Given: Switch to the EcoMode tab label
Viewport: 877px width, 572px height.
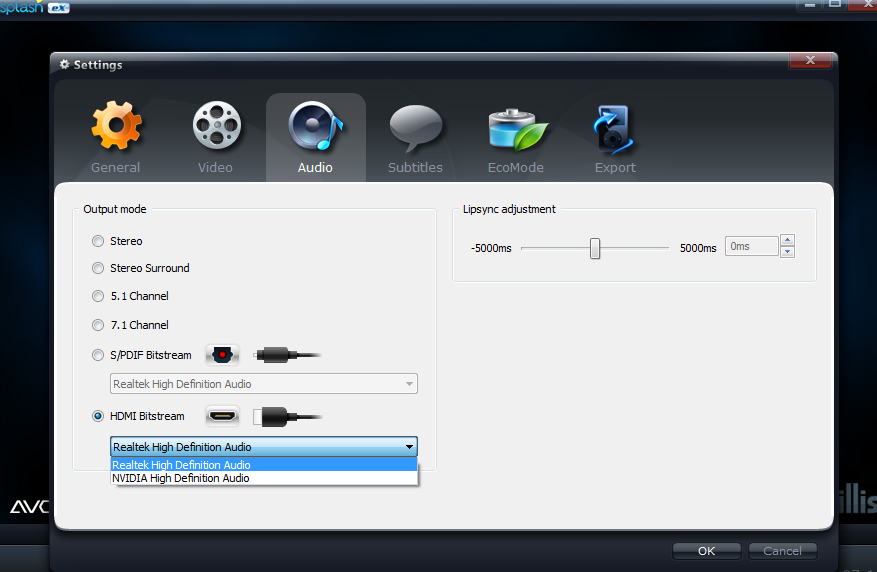Looking at the screenshot, I should 516,167.
